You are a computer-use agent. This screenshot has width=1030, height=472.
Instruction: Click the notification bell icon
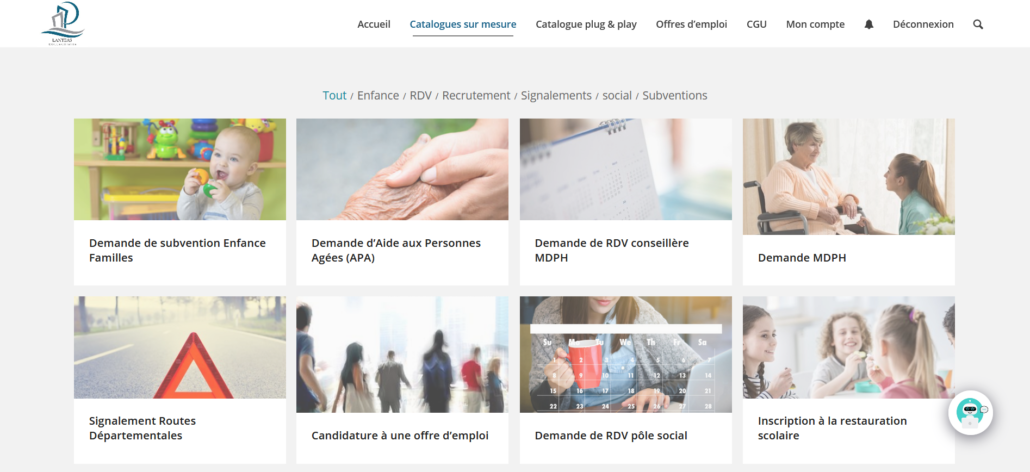pyautogui.click(x=868, y=24)
